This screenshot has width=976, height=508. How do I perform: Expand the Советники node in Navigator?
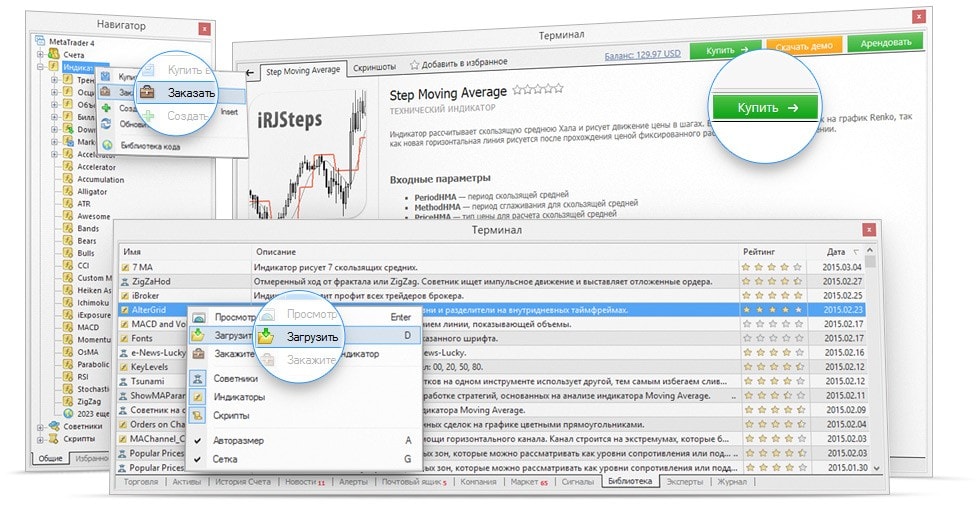point(40,427)
